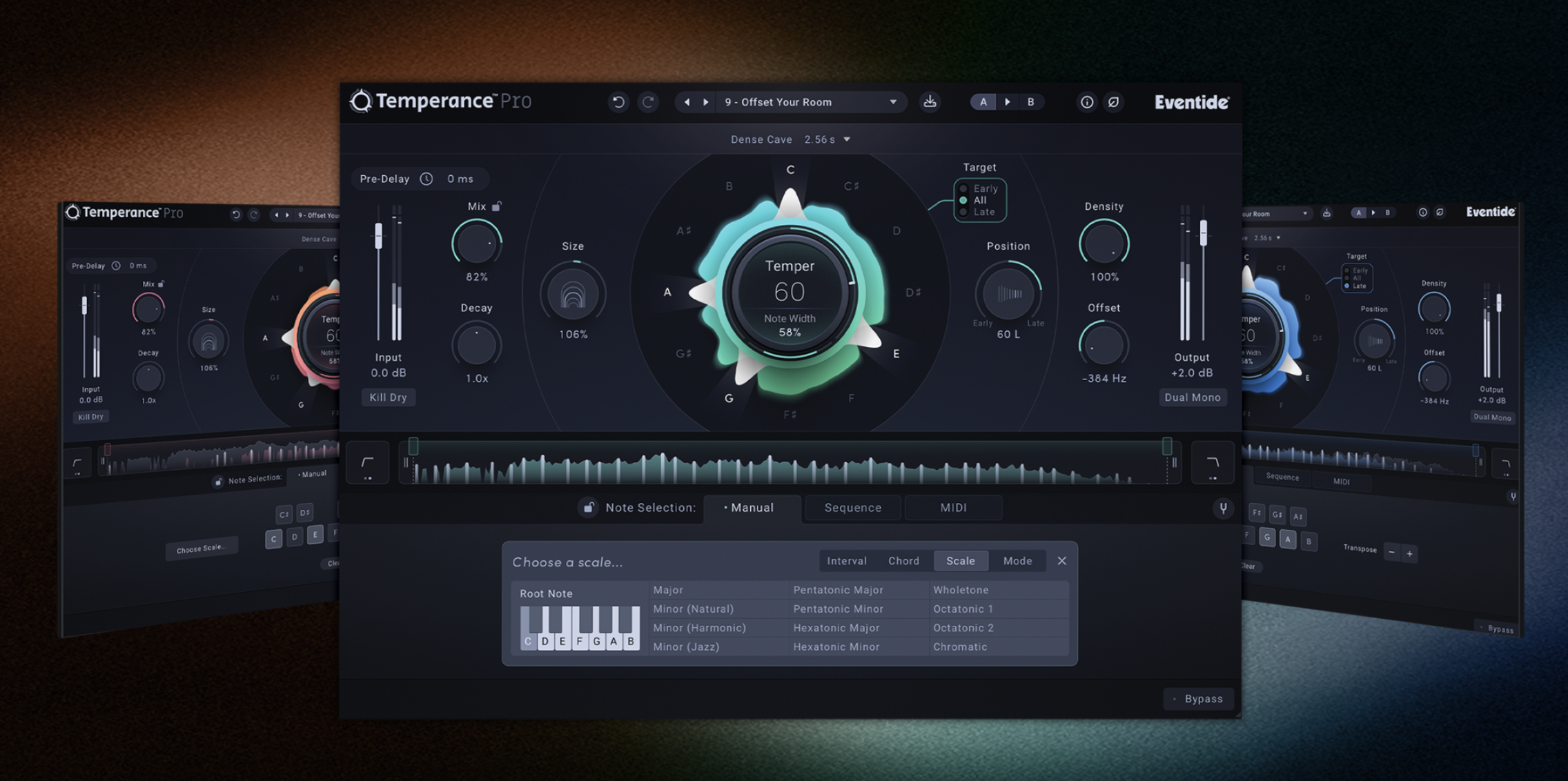Click the save preset download icon

(930, 102)
